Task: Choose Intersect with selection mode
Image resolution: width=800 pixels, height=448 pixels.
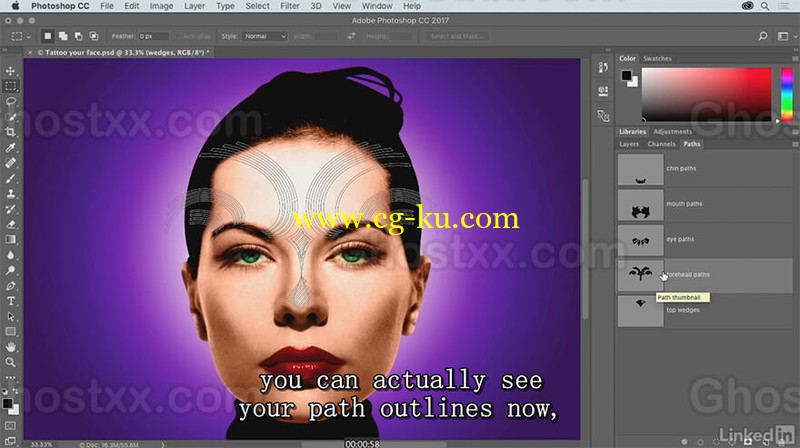Action: (94, 36)
